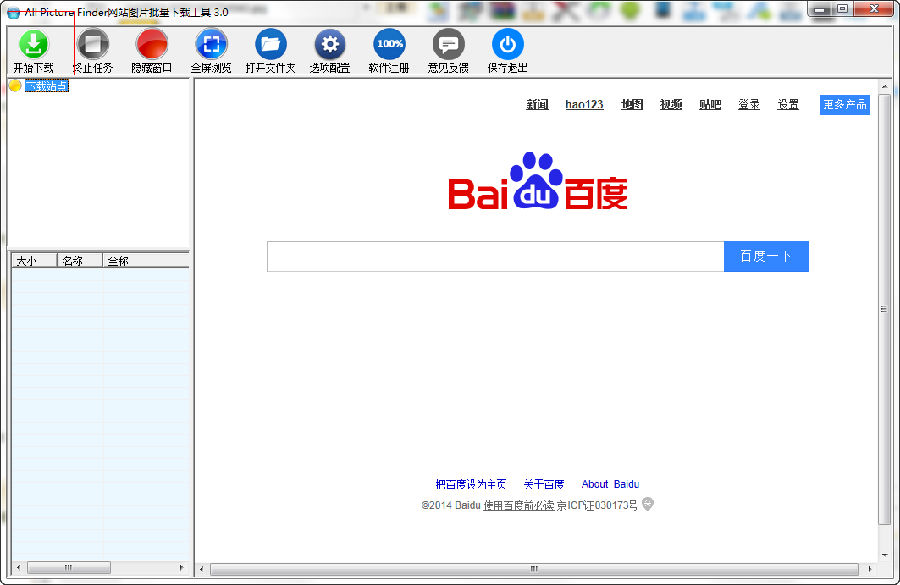The image size is (900, 585).
Task: Click the Software Registration (软件注册) 100% icon
Action: (x=389, y=44)
